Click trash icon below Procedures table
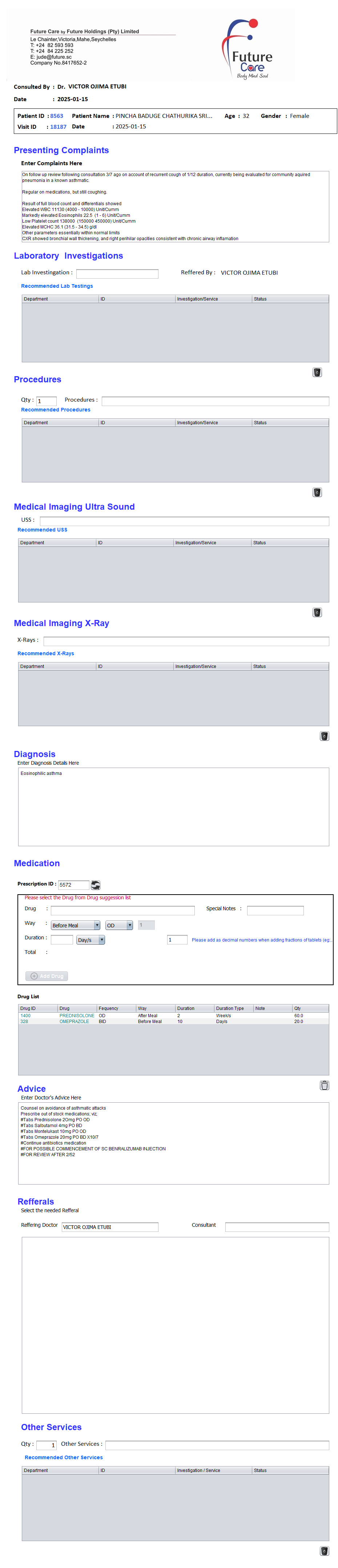The height and width of the screenshot is (1568, 338). (317, 493)
